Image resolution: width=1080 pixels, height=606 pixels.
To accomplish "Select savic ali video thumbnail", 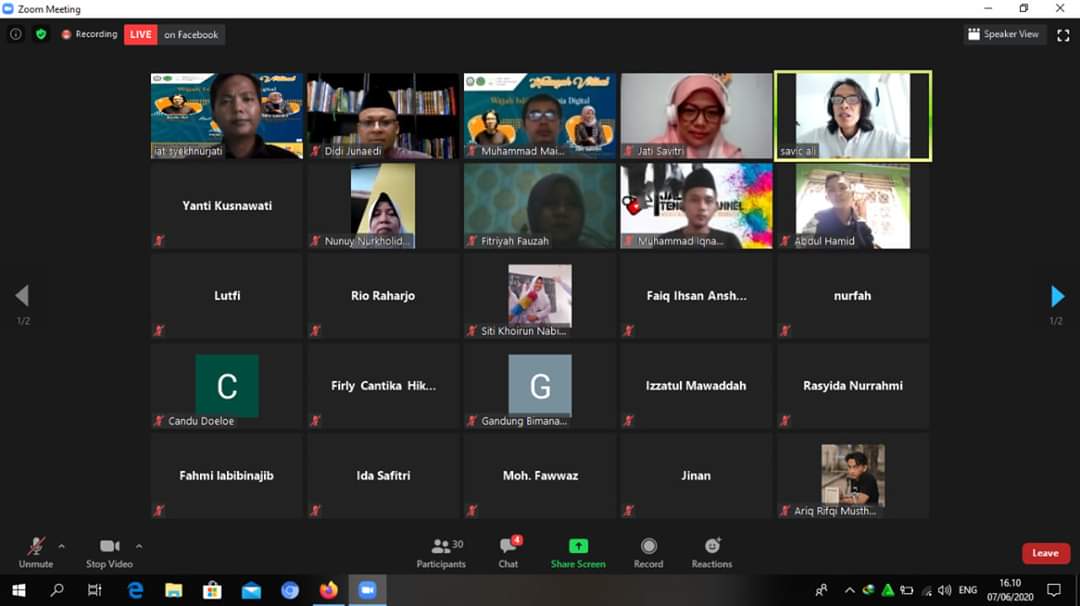I will tap(853, 116).
